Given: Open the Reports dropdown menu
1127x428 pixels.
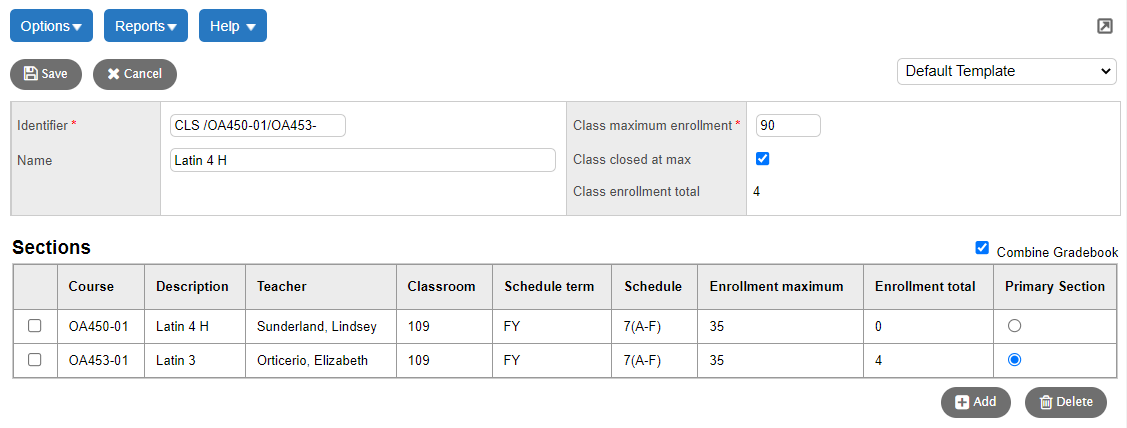Looking at the screenshot, I should 146,26.
